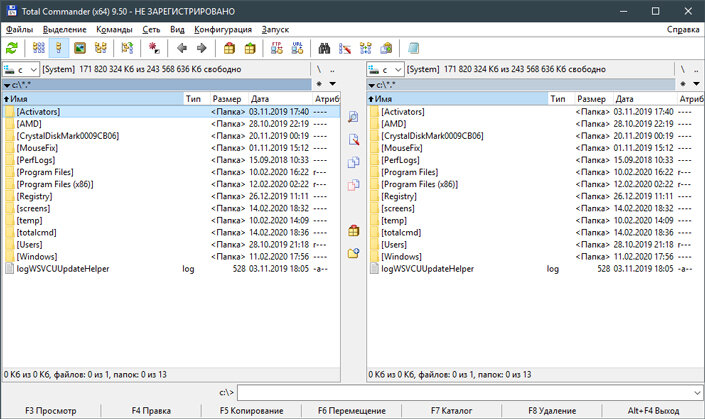
Task: Expand command line history dropdown
Action: coord(697,393)
